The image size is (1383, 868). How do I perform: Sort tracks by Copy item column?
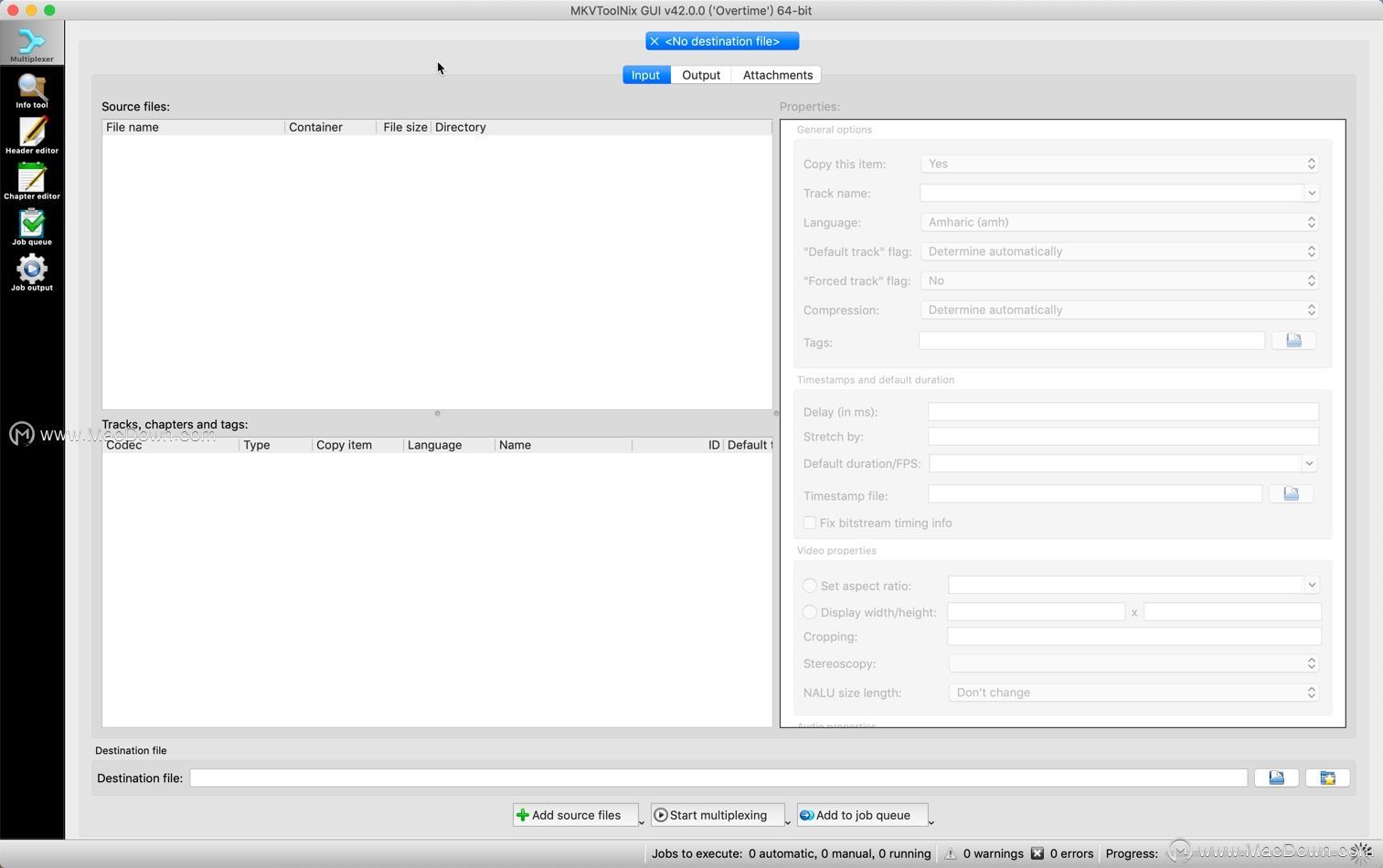pos(357,445)
